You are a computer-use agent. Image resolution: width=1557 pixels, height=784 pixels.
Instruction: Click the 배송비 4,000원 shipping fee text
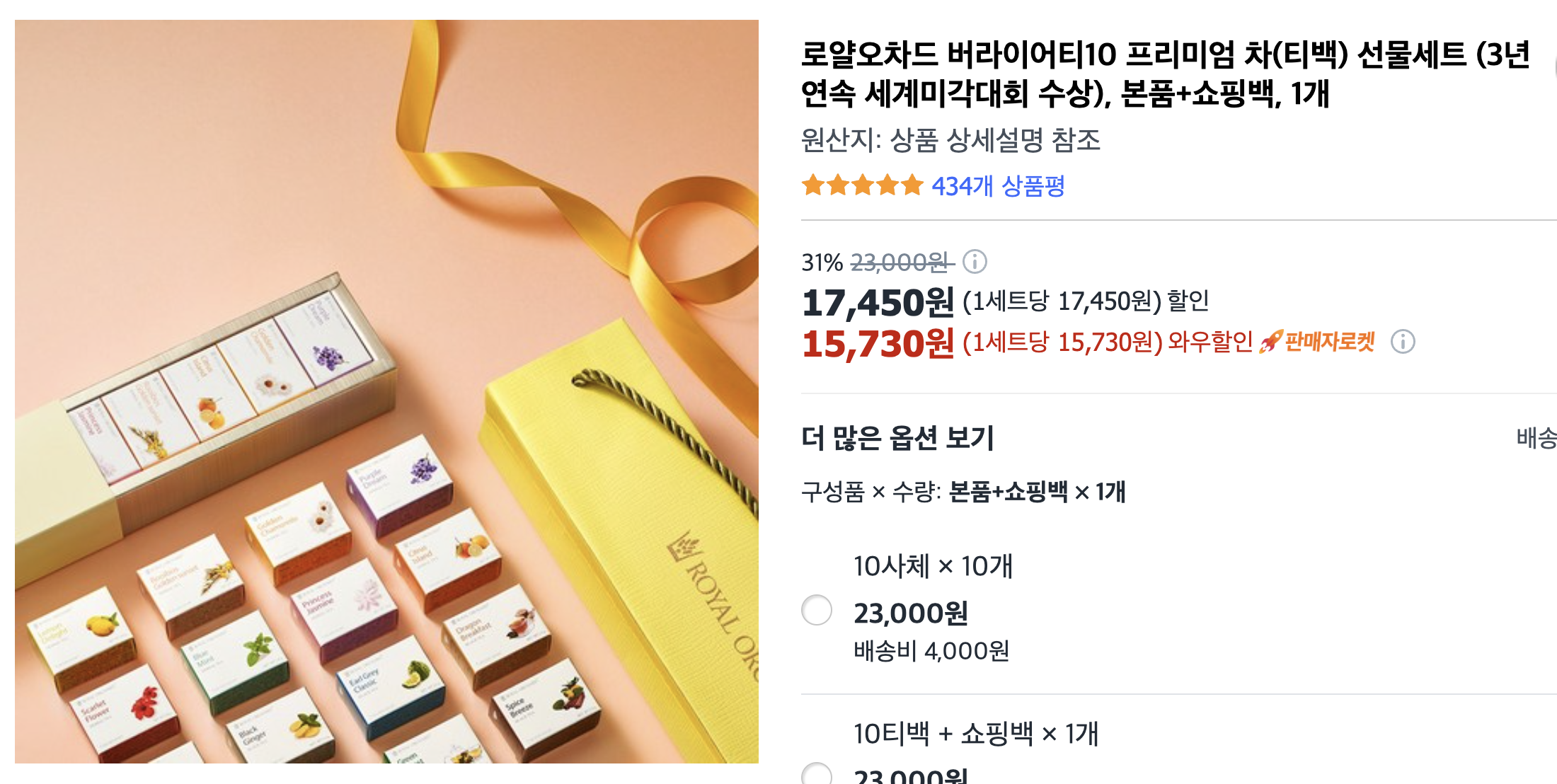tap(931, 650)
